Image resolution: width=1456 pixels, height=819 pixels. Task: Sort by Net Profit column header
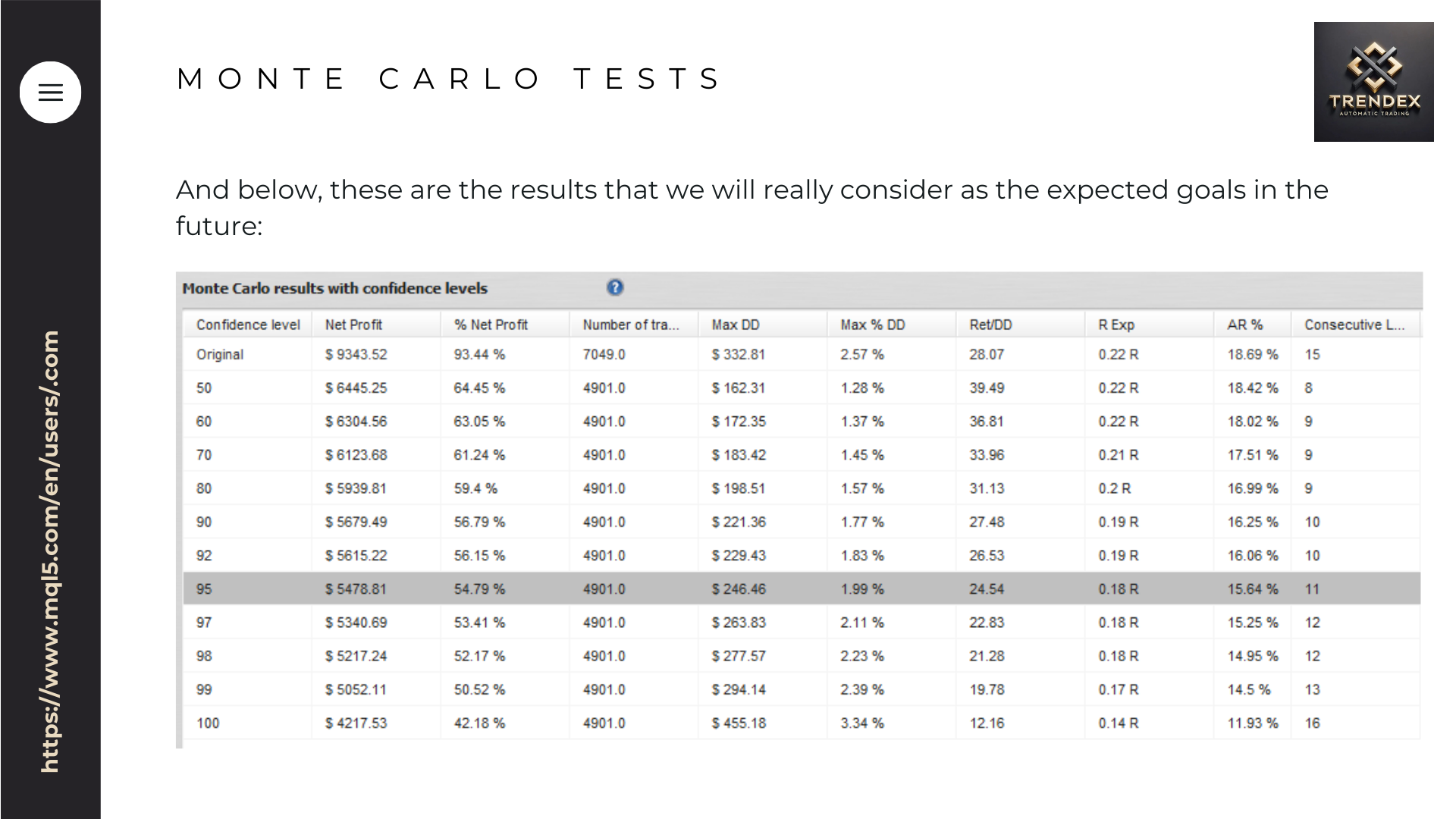376,325
